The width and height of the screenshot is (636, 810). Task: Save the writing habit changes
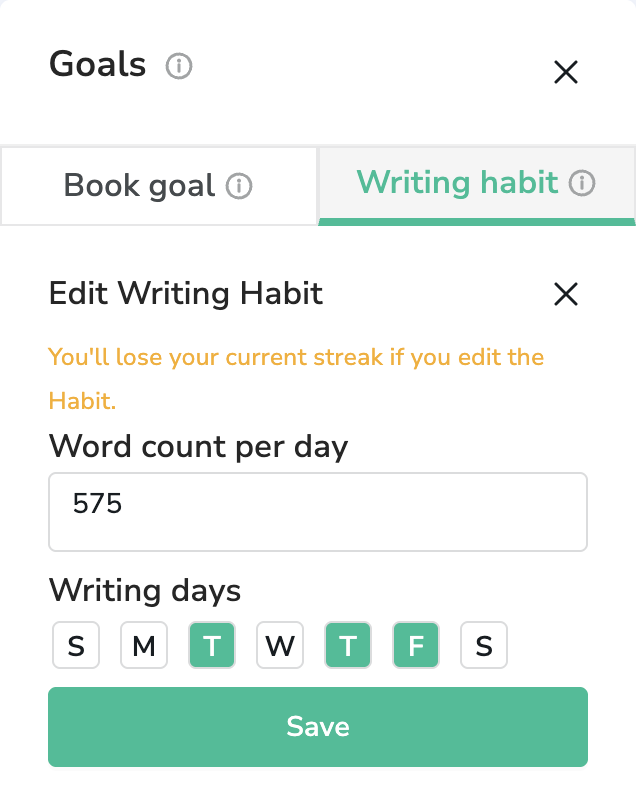click(317, 727)
